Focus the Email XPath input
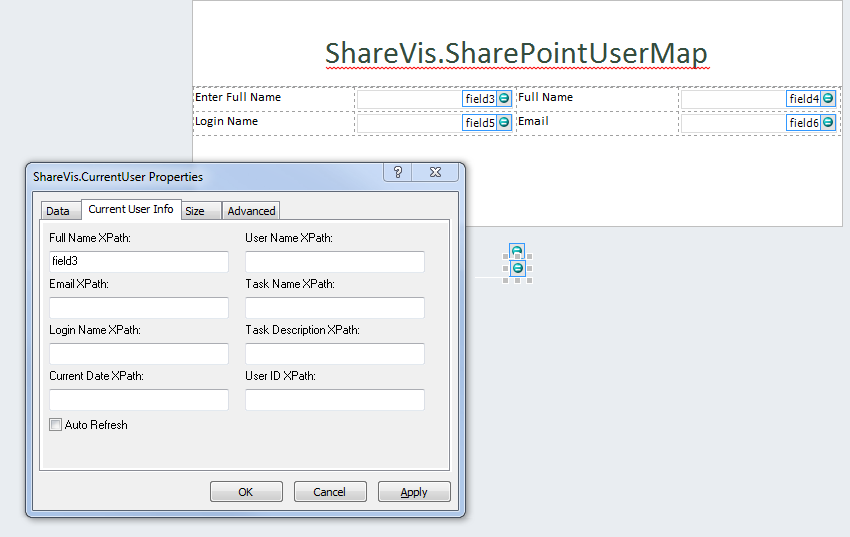This screenshot has width=850, height=537. click(139, 307)
